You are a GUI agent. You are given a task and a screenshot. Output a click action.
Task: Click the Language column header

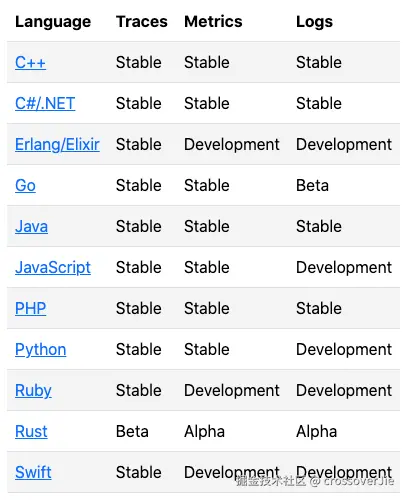click(53, 22)
